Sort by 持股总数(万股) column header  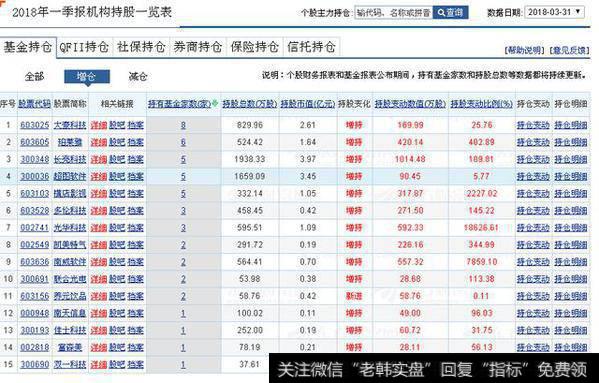(x=250, y=104)
